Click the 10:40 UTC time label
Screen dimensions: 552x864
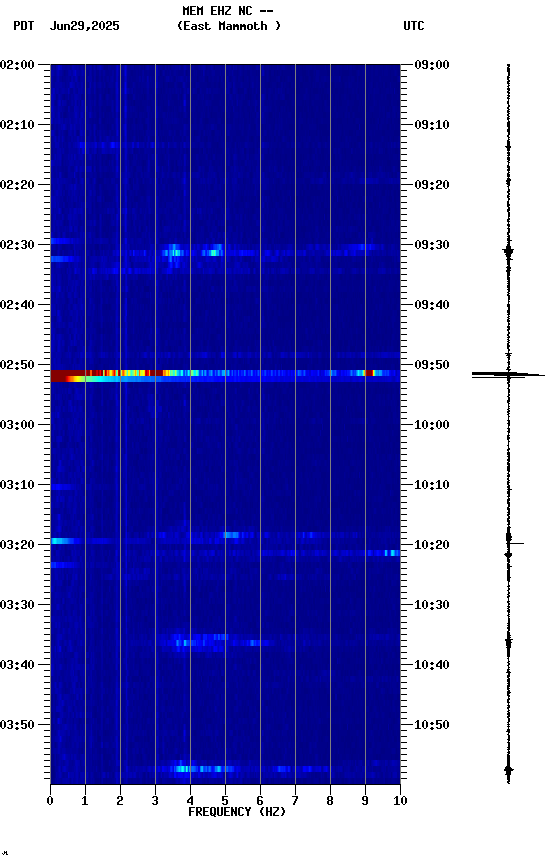tap(432, 665)
